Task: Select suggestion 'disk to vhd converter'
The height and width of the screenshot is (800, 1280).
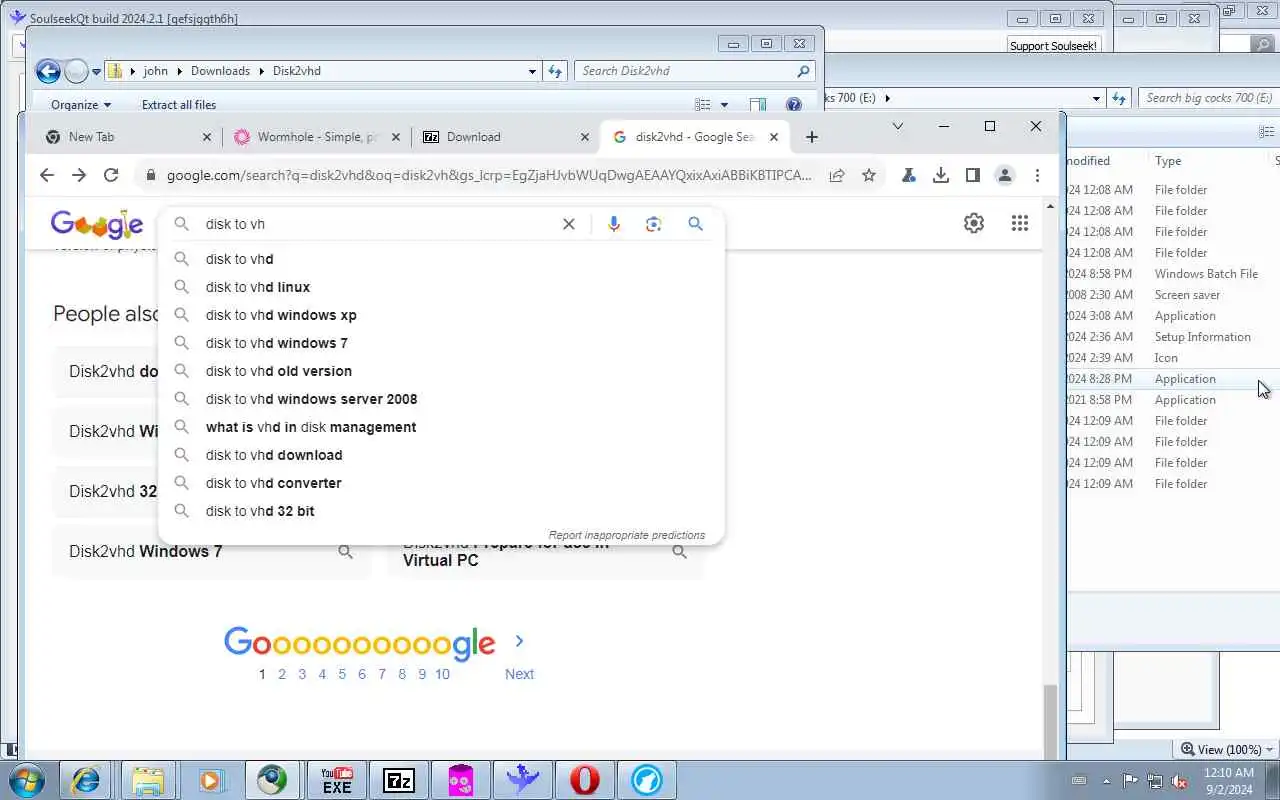Action: tap(441, 483)
